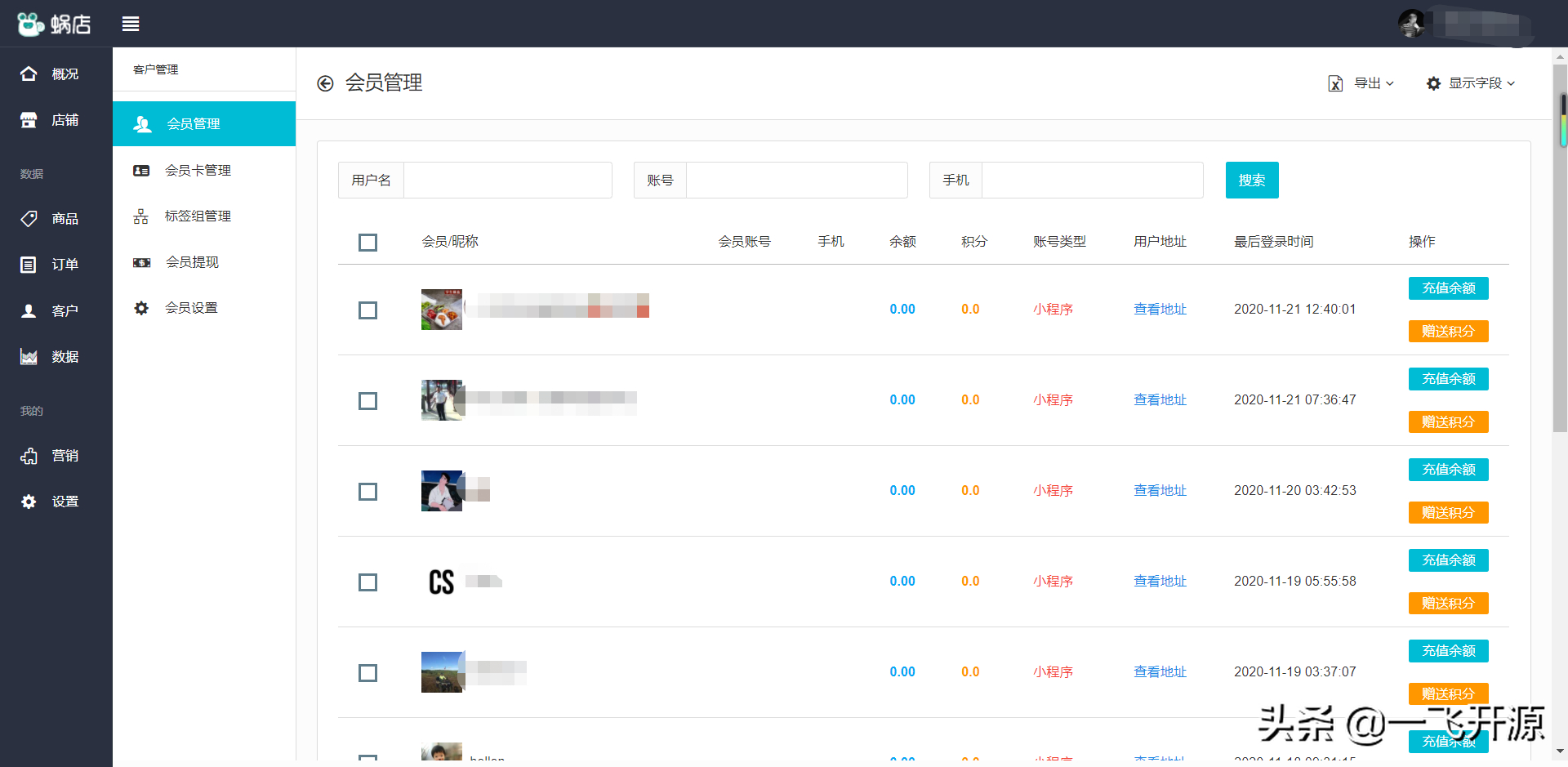This screenshot has width=1568, height=767.
Task: Select the 会员管理 menu item
Action: [204, 123]
